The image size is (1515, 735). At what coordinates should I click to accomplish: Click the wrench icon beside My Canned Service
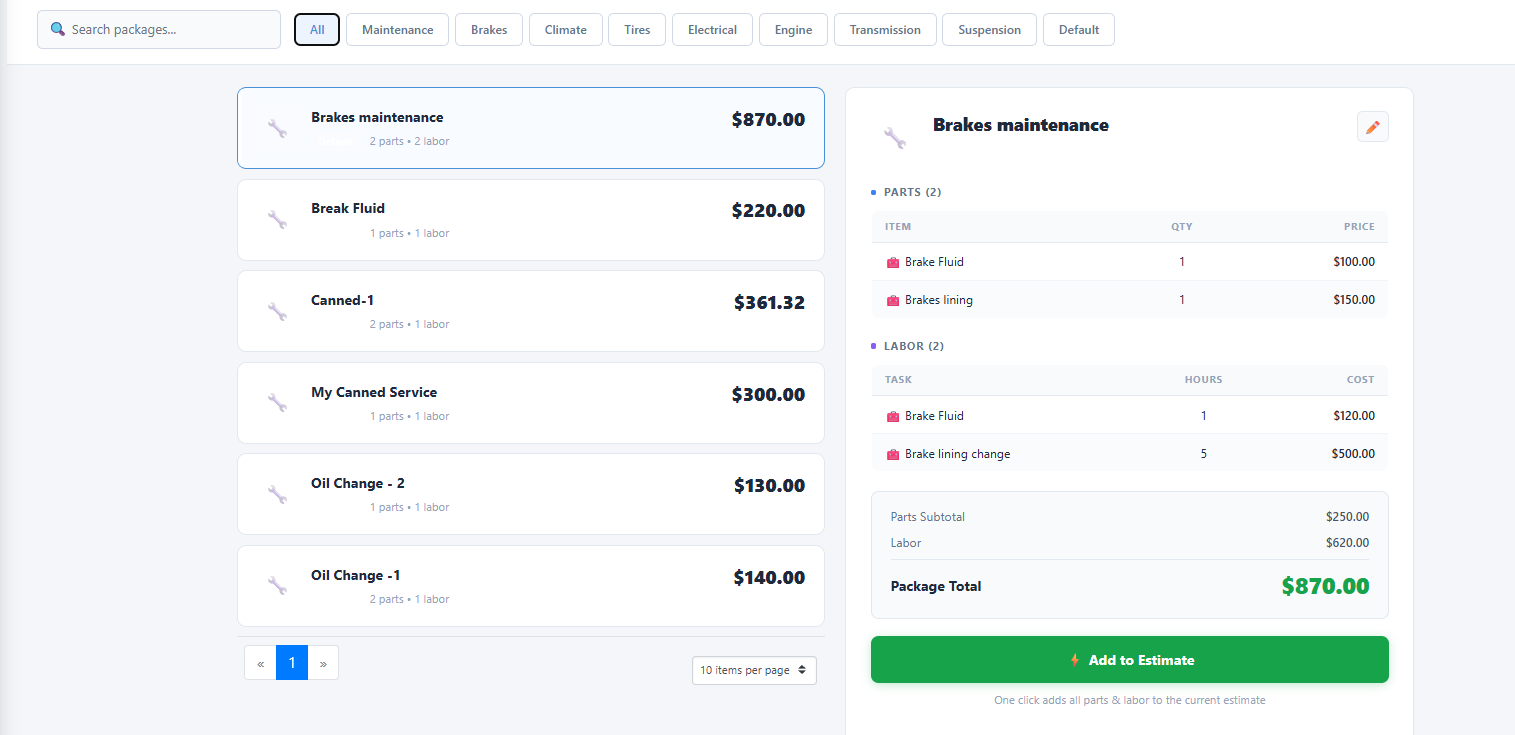click(x=277, y=402)
